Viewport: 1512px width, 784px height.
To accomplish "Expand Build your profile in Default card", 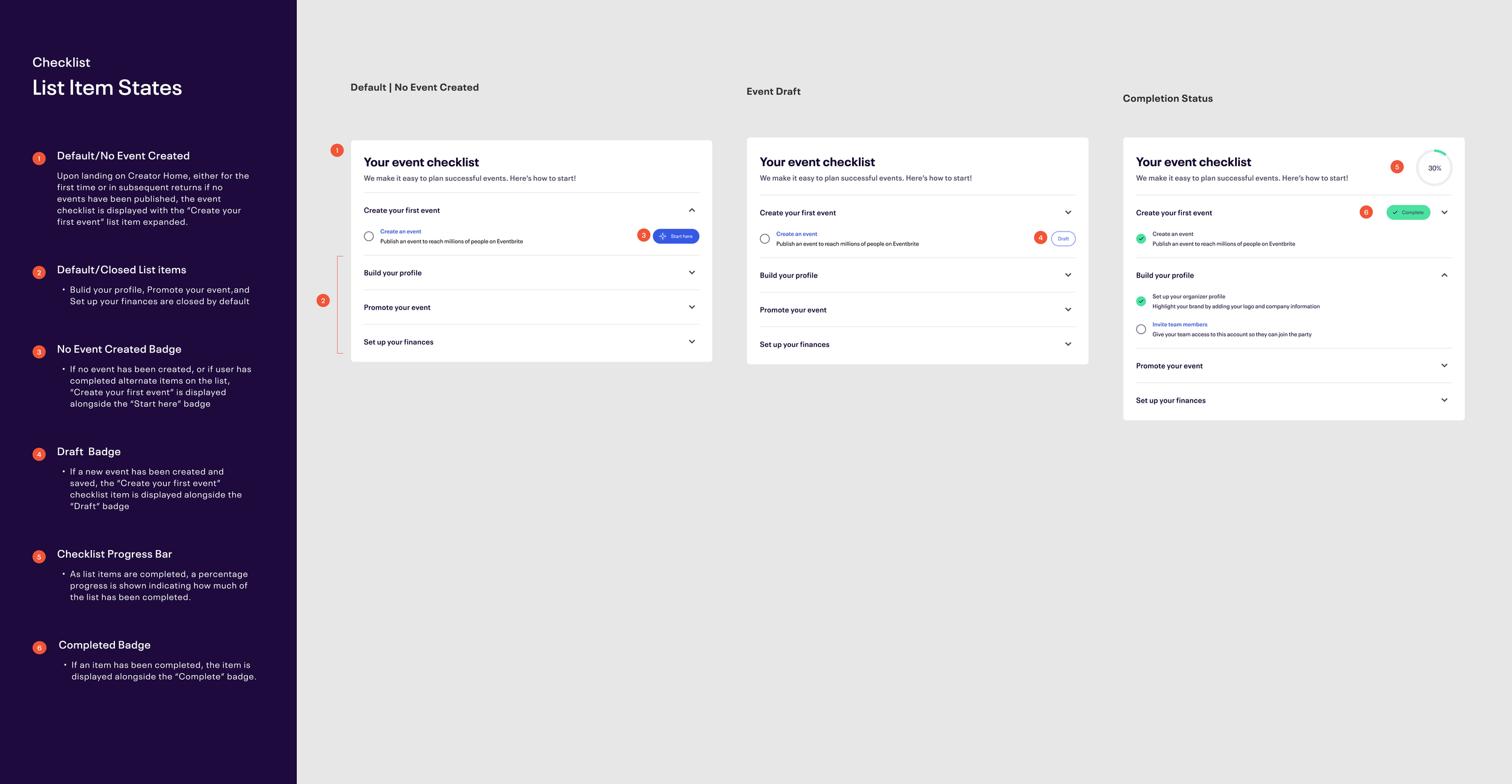I will 692,273.
